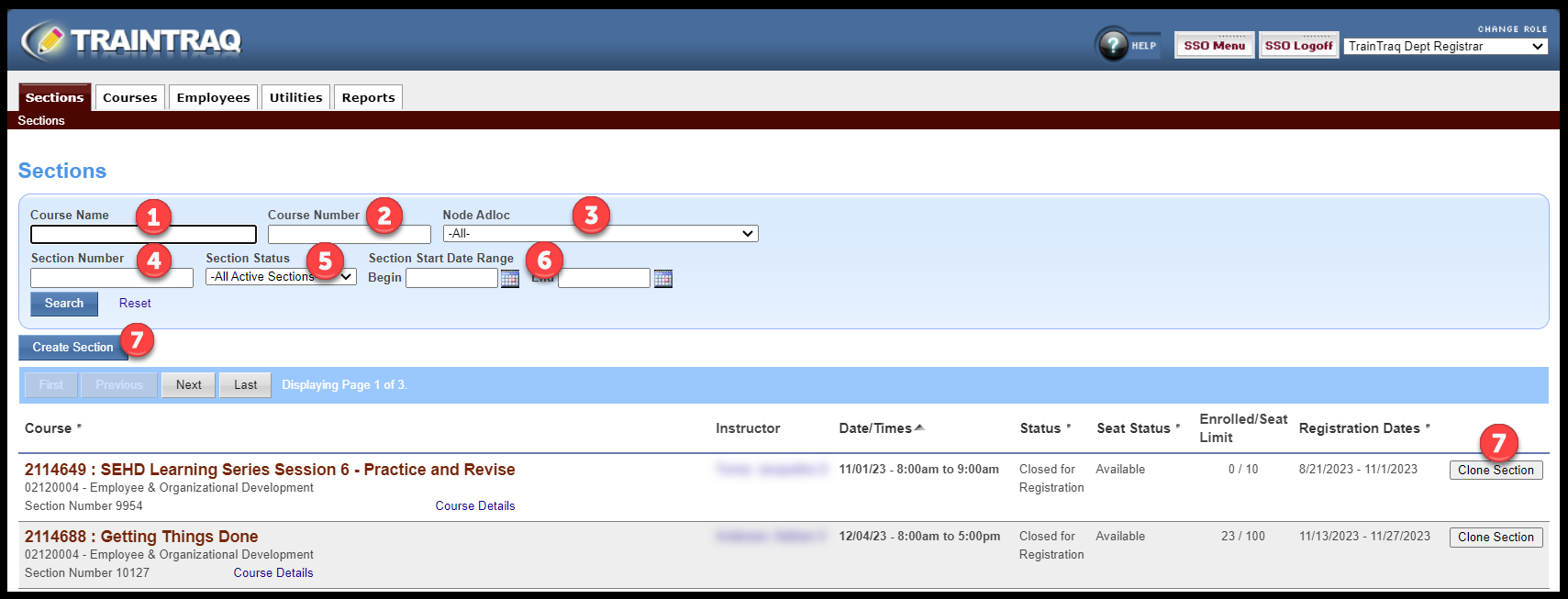Go to the Reports tab

368,97
